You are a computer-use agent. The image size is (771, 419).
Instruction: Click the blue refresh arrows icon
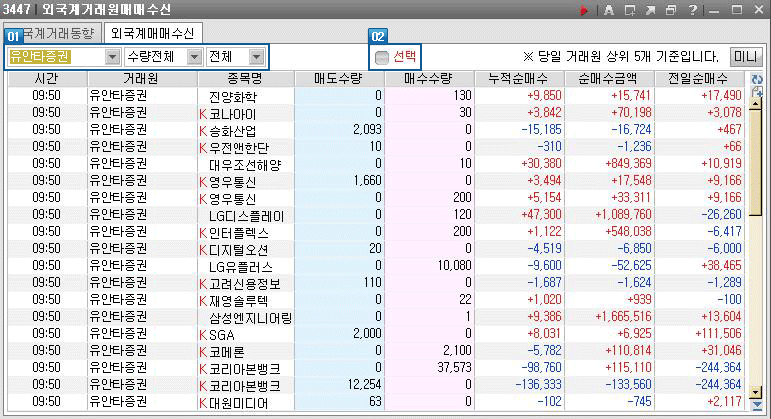pyautogui.click(x=757, y=79)
